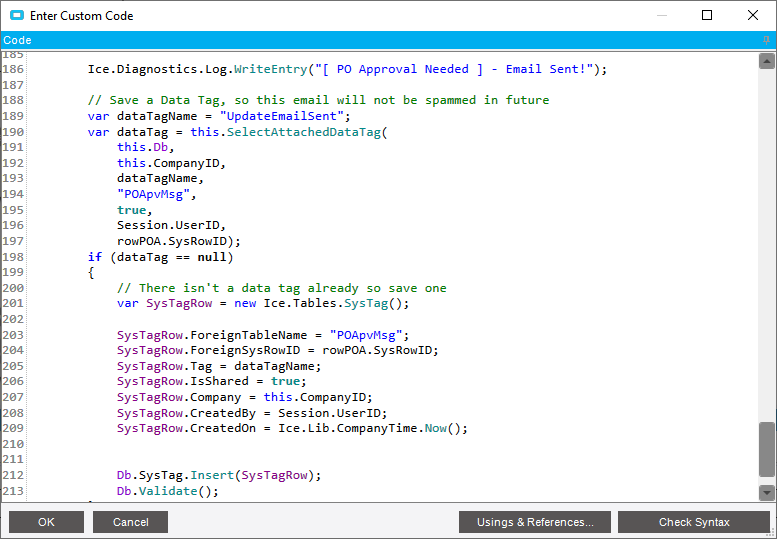The height and width of the screenshot is (539, 777).
Task: Click the Cancel button
Action: (130, 522)
